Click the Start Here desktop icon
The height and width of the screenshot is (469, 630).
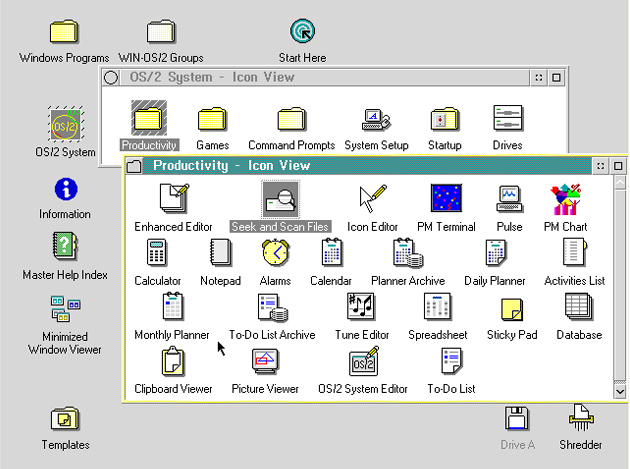click(x=302, y=31)
